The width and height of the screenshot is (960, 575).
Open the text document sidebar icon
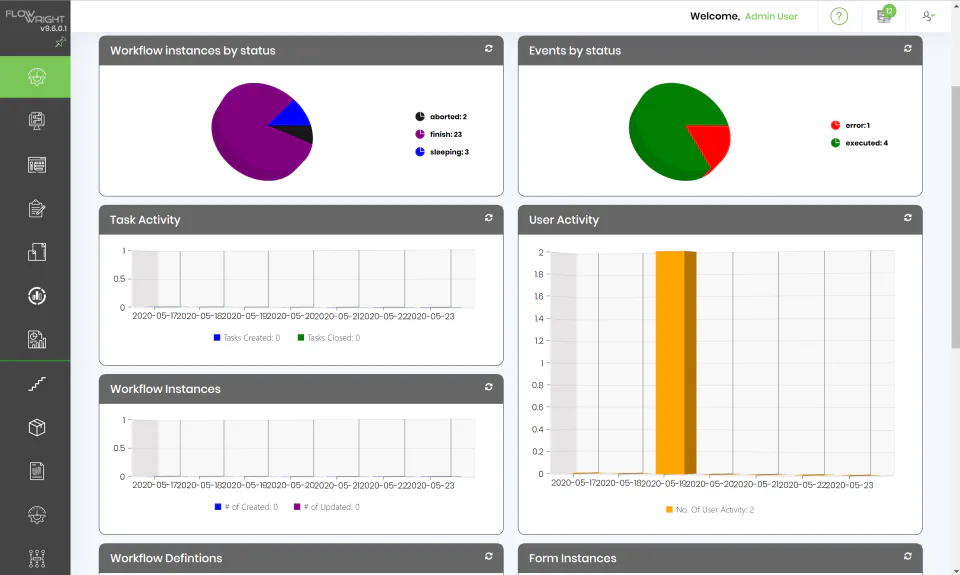click(36, 471)
